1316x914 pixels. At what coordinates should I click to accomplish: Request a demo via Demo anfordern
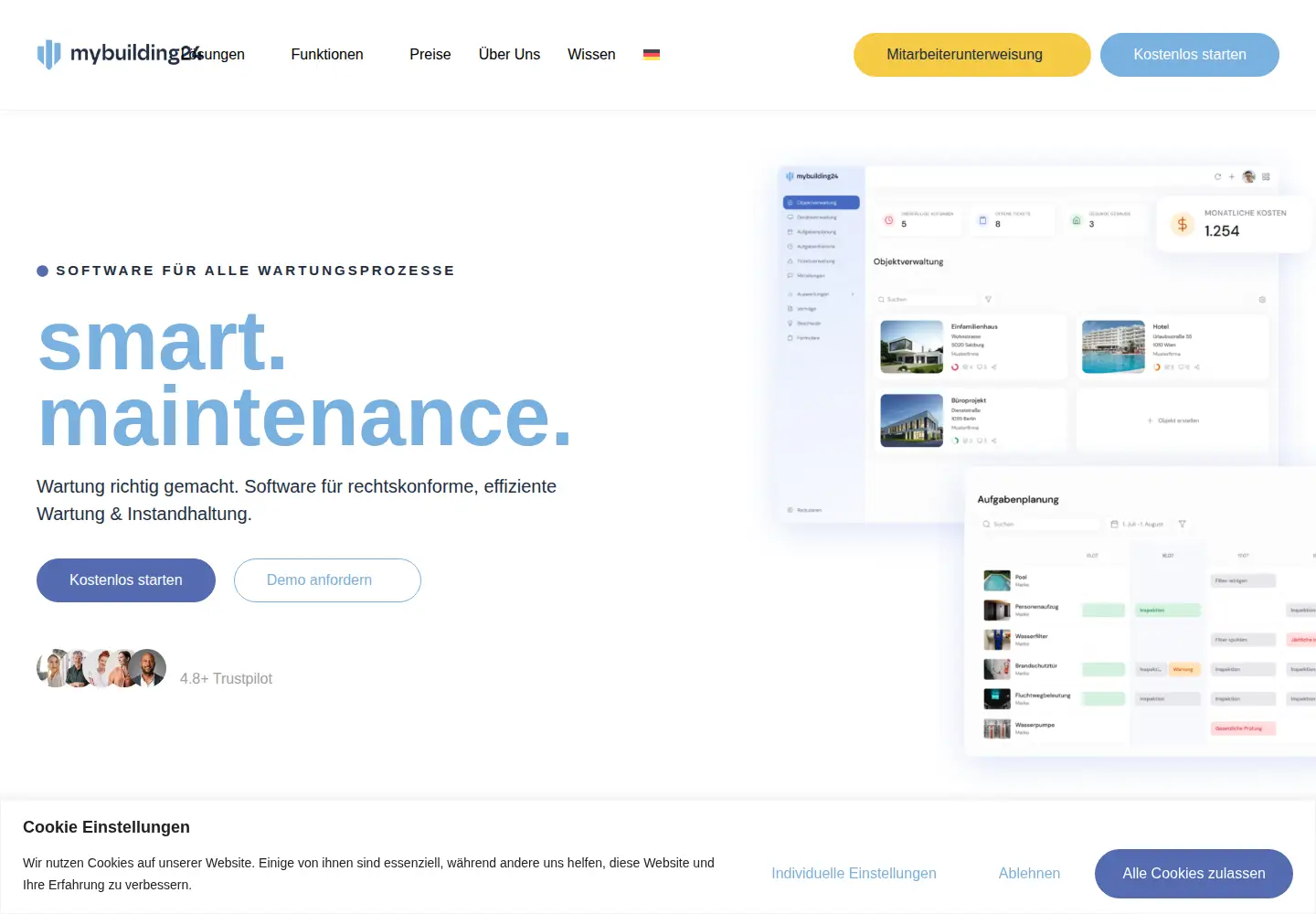tap(327, 580)
